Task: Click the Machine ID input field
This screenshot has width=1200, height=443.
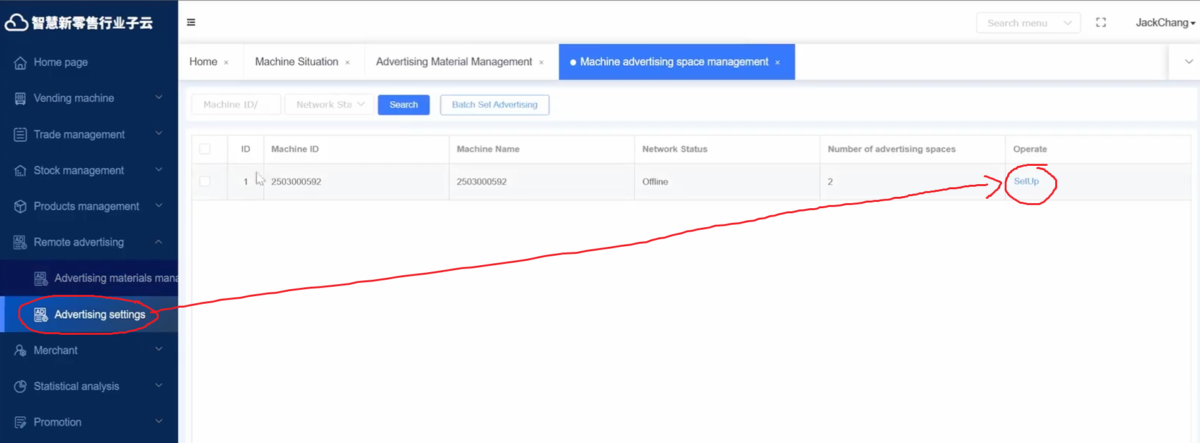Action: click(235, 105)
